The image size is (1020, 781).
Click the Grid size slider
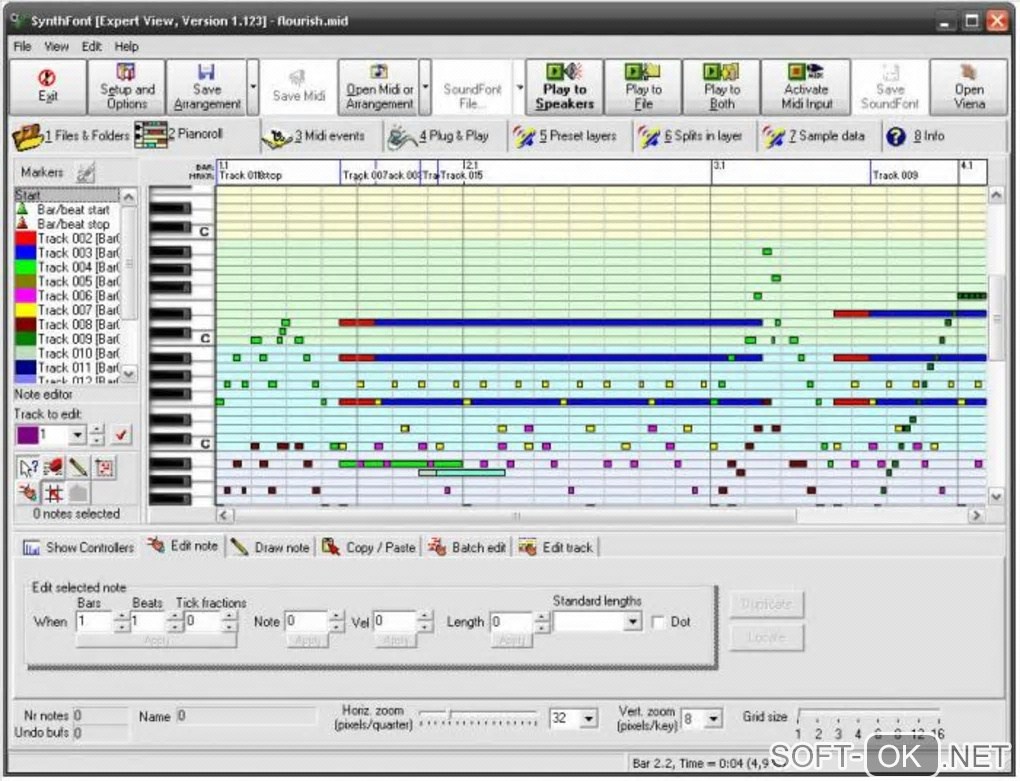(869, 717)
